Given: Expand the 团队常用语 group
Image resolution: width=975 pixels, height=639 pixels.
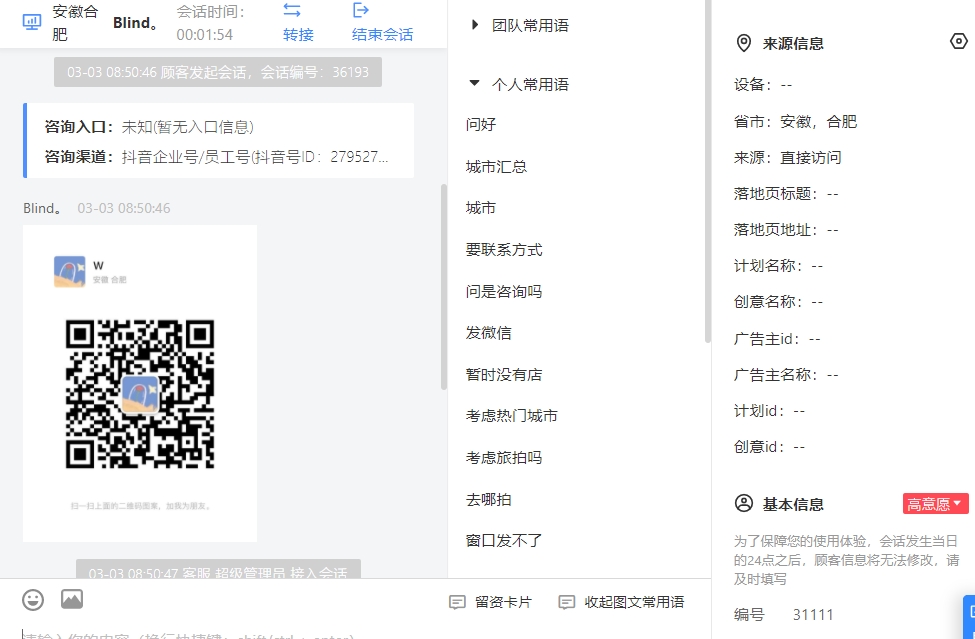Looking at the screenshot, I should click(x=474, y=25).
